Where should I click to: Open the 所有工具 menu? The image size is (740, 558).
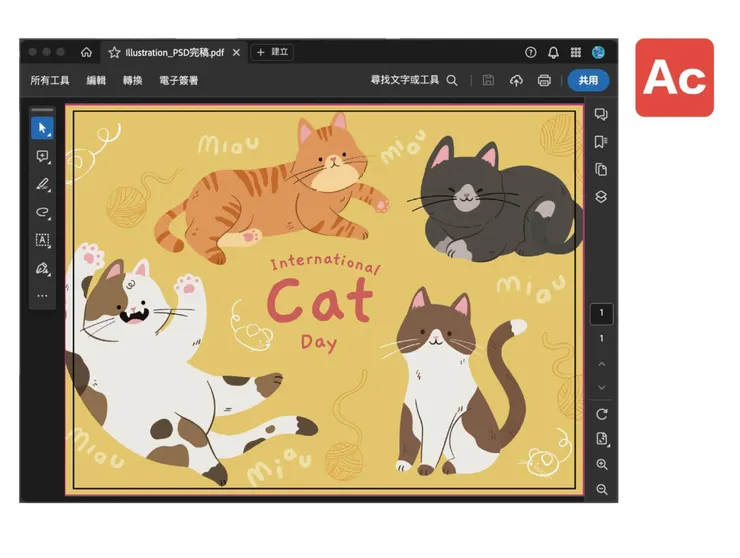(50, 80)
